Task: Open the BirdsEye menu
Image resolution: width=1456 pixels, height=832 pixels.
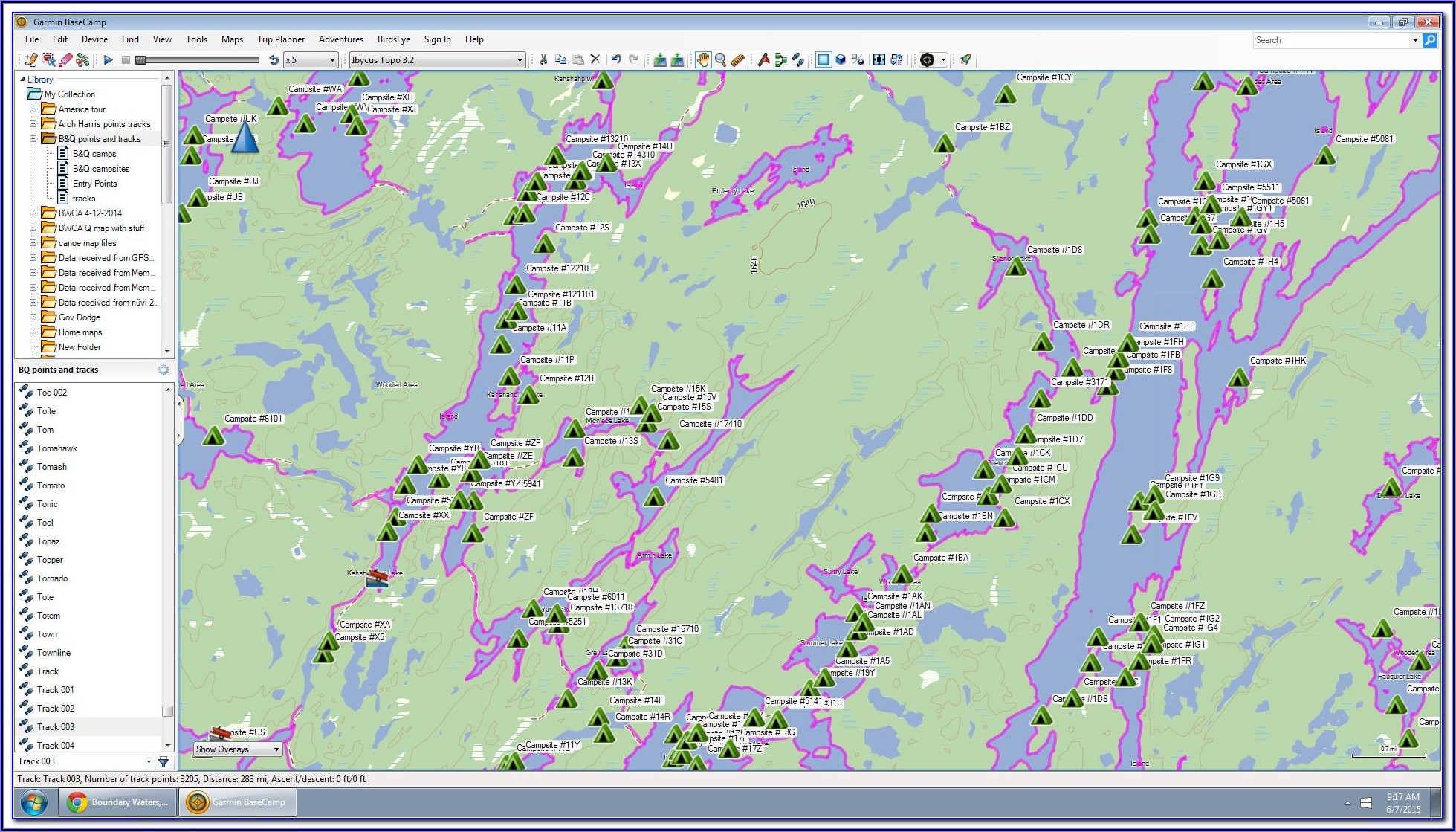Action: pos(393,39)
